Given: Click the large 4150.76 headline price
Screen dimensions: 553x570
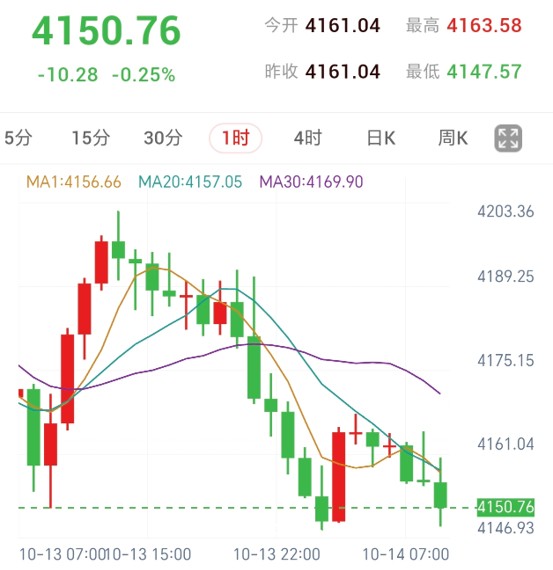Looking at the screenshot, I should (x=106, y=31).
